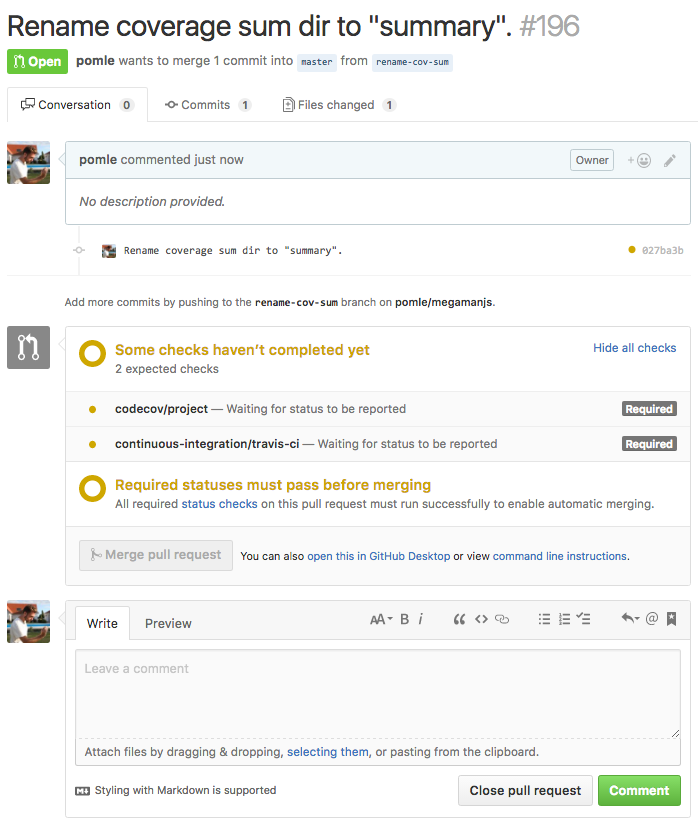Viewport: 698px width, 826px height.
Task: Insert a numbered list
Action: (564, 619)
